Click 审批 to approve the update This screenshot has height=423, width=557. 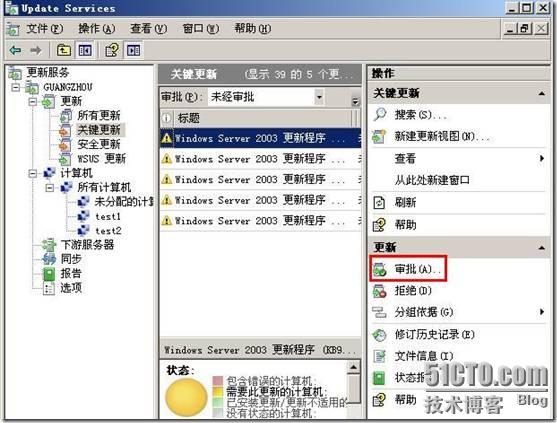click(417, 269)
